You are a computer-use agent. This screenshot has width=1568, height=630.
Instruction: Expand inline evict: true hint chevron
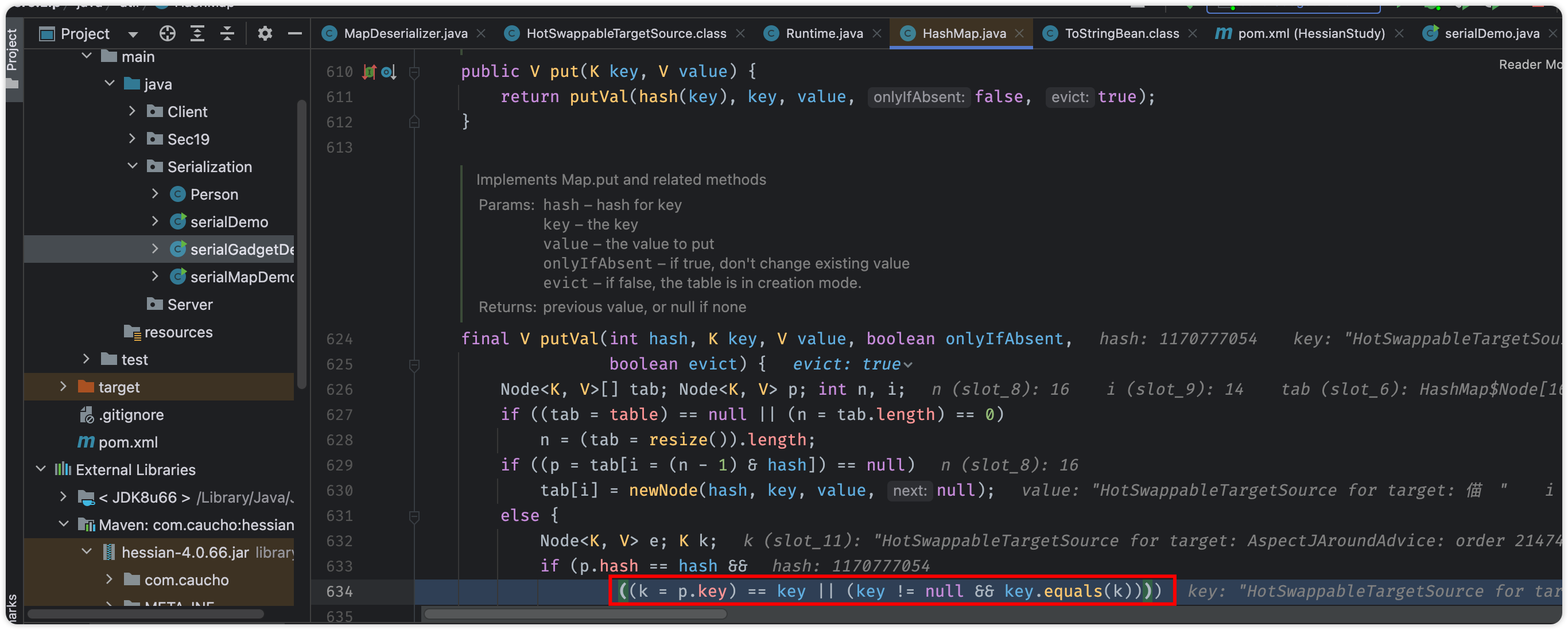[x=907, y=364]
